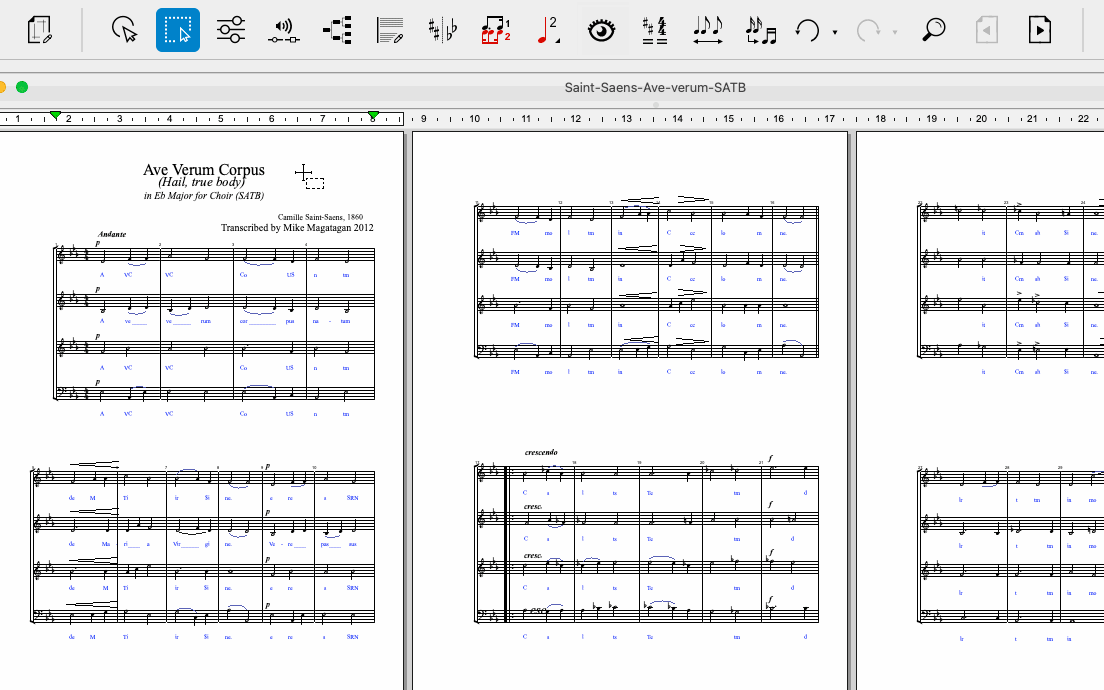Go to the previous page icon
Image resolution: width=1104 pixels, height=690 pixels.
986,30
